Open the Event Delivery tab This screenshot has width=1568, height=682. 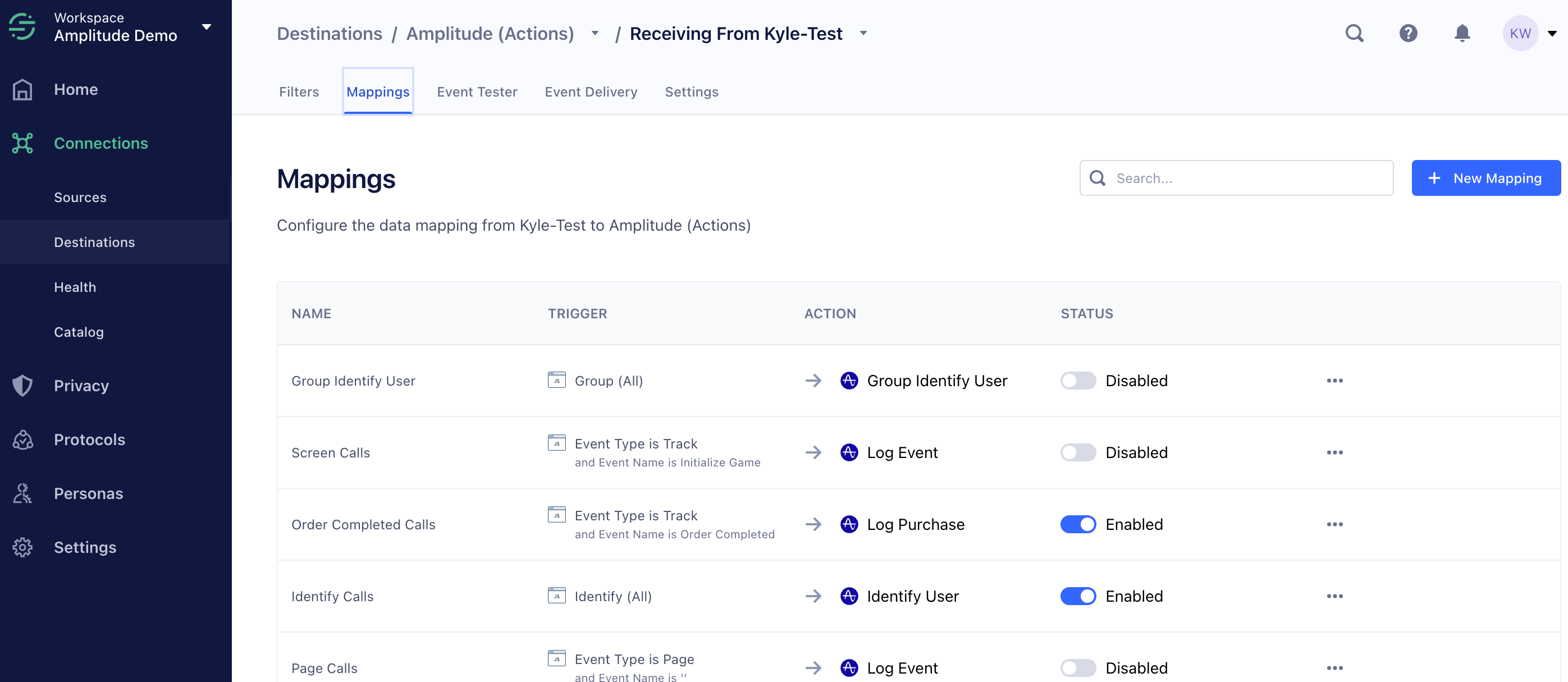tap(591, 91)
